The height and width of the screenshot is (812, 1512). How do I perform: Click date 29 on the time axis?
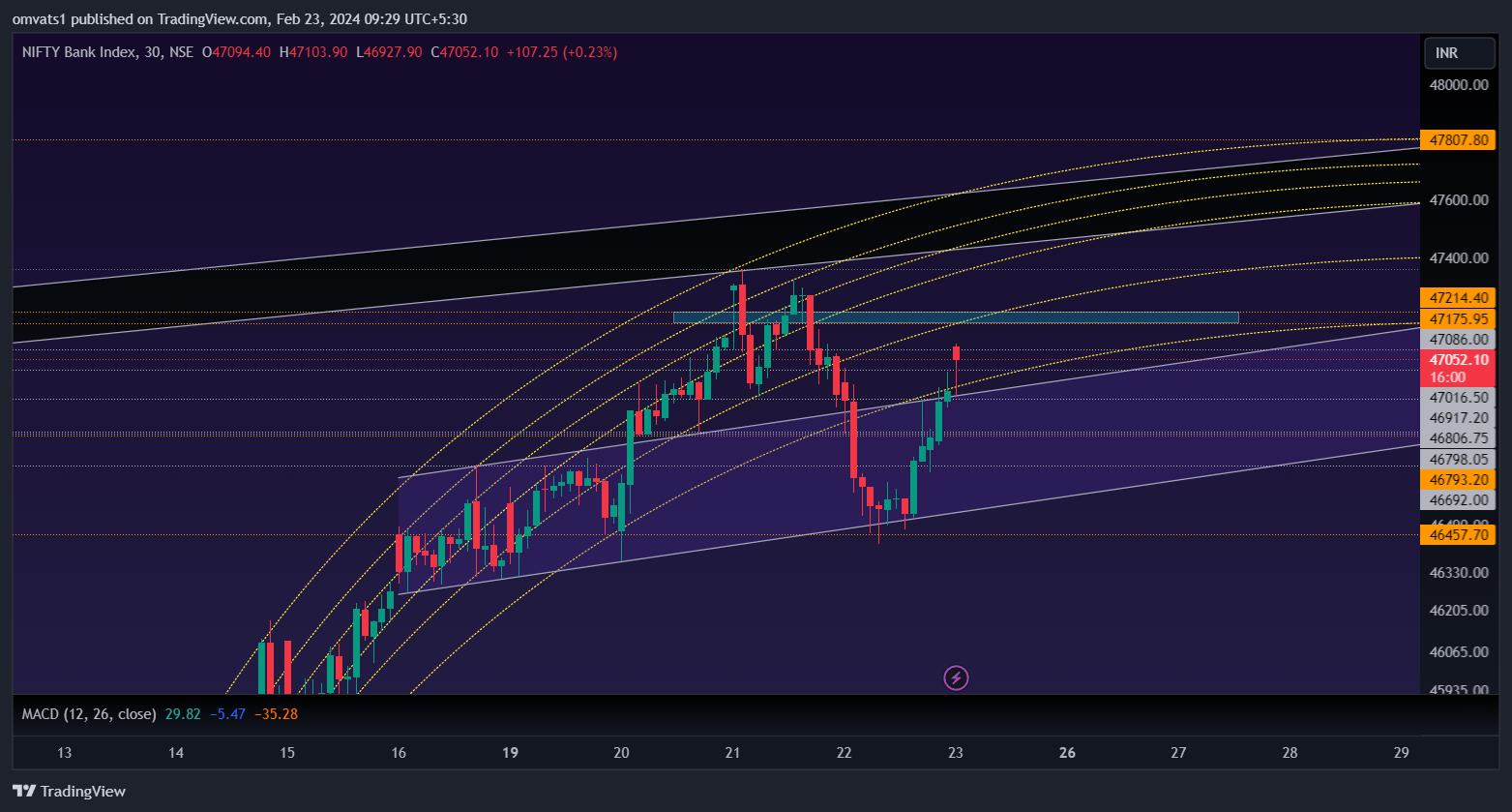pyautogui.click(x=1401, y=753)
